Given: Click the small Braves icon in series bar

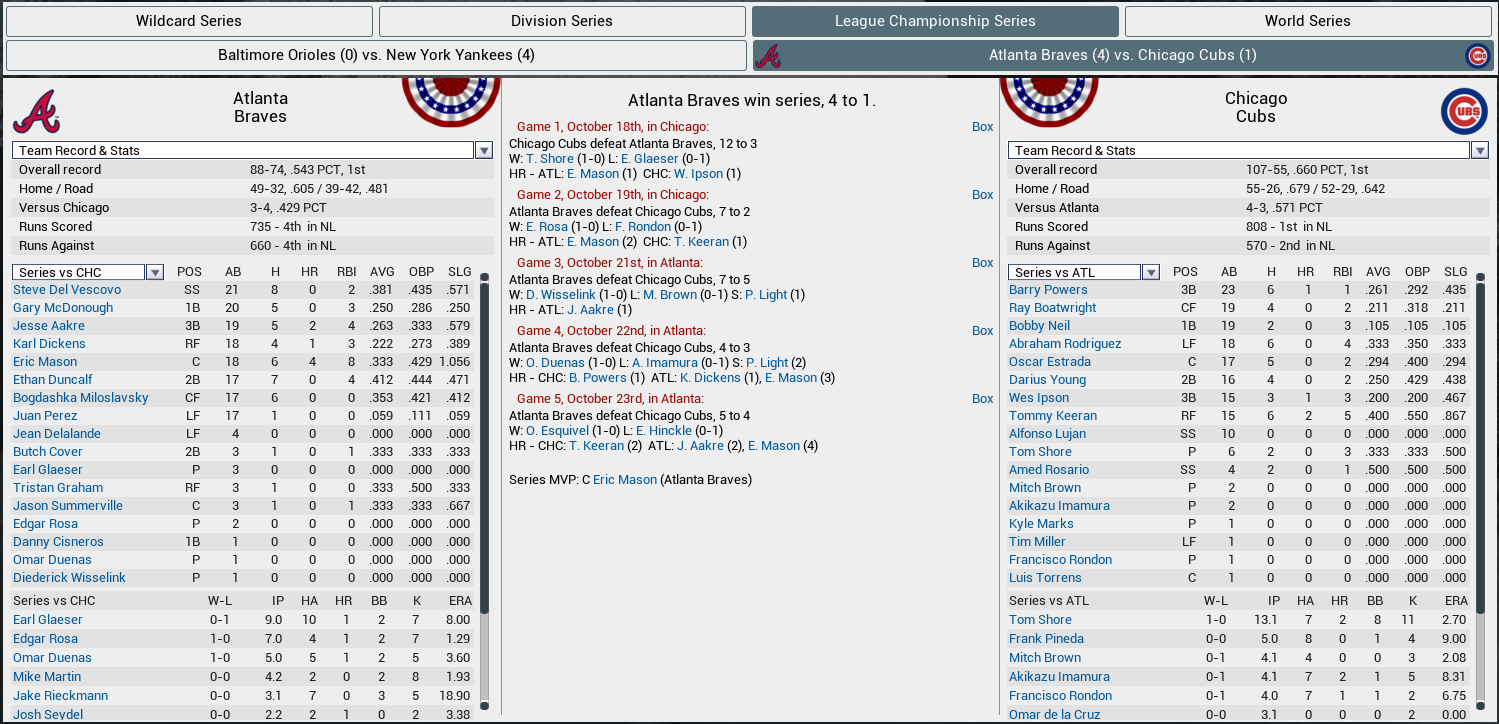Looking at the screenshot, I should click(768, 56).
